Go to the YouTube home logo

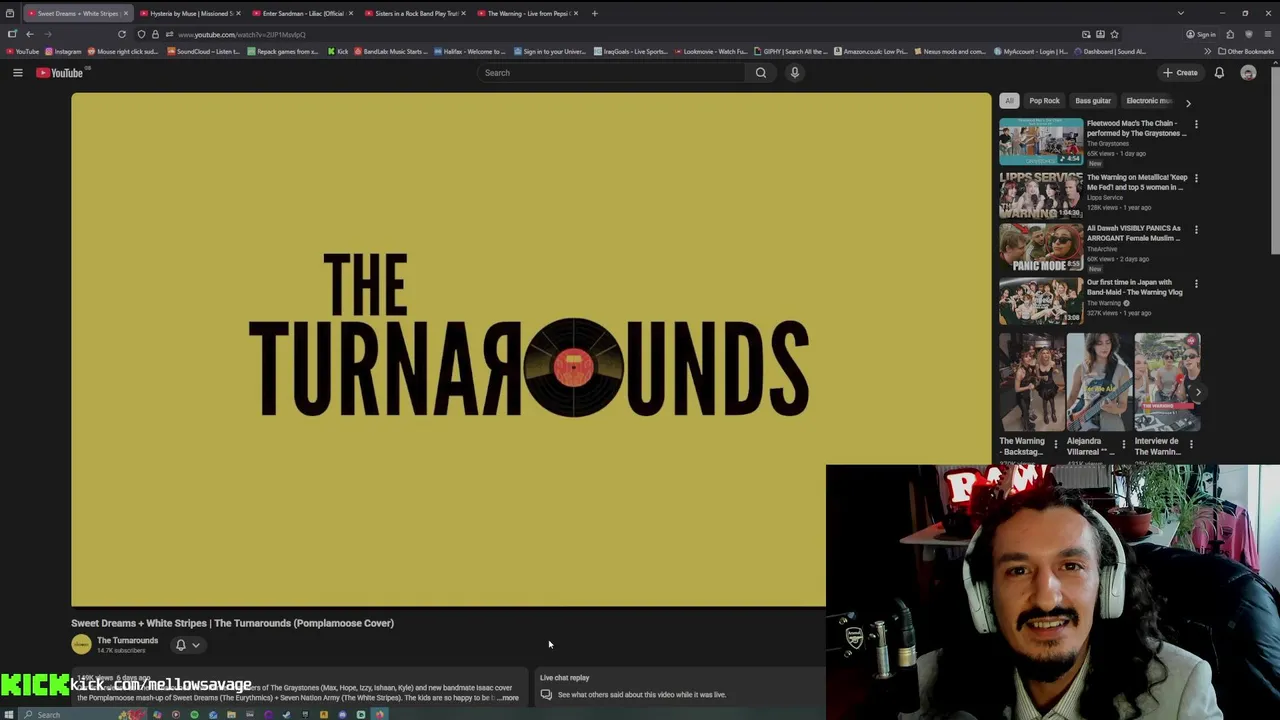pyautogui.click(x=60, y=73)
